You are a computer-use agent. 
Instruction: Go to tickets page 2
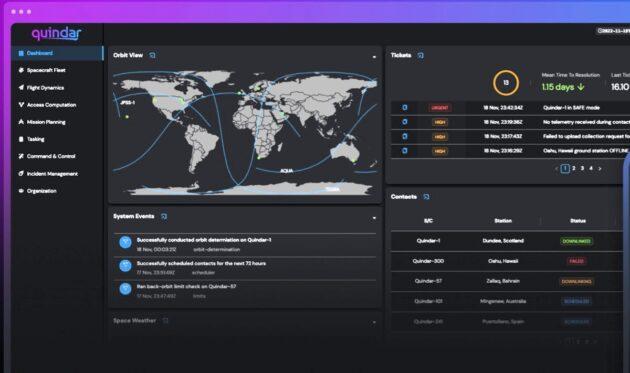574,168
